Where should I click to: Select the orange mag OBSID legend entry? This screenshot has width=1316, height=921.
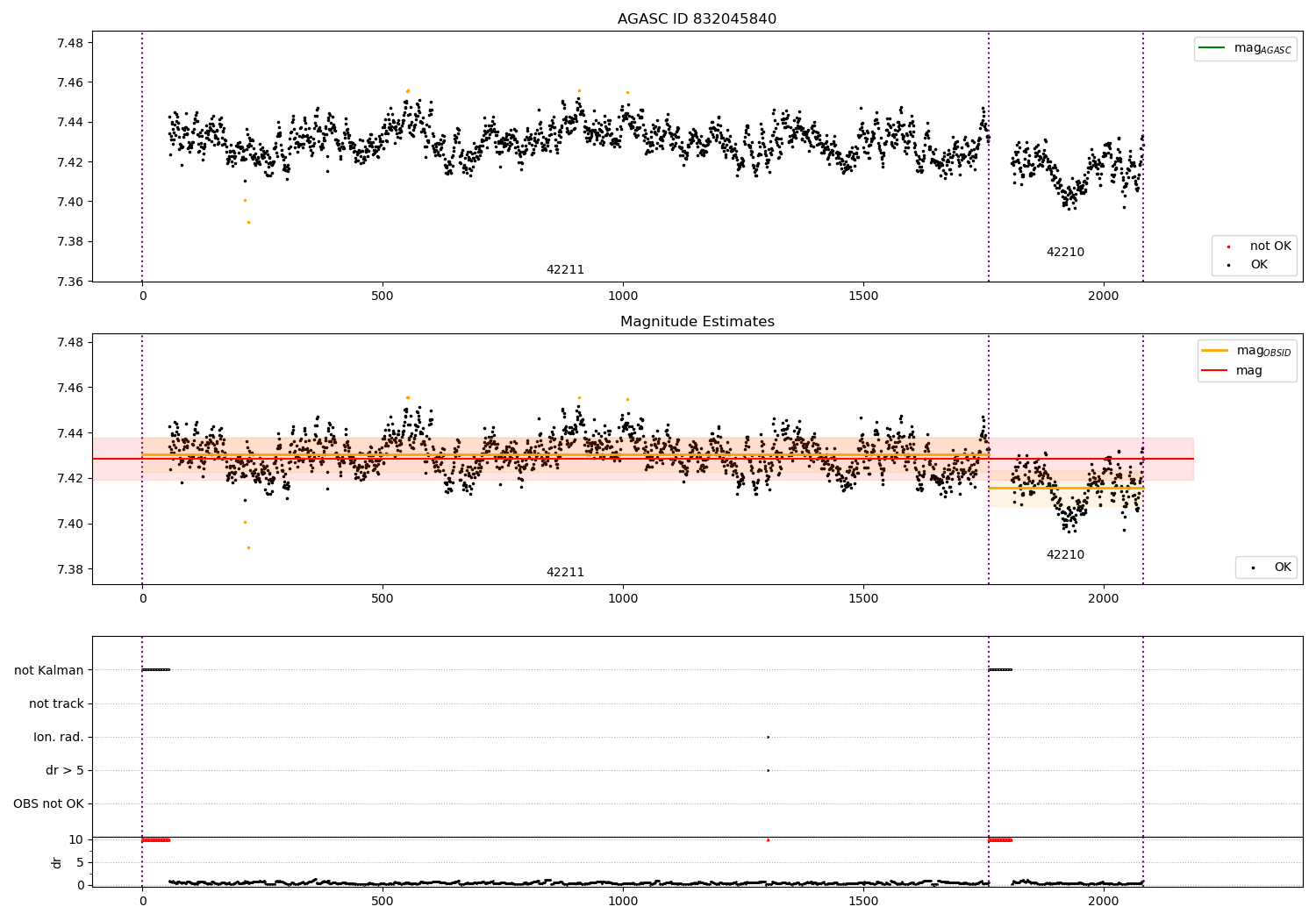point(1246,351)
